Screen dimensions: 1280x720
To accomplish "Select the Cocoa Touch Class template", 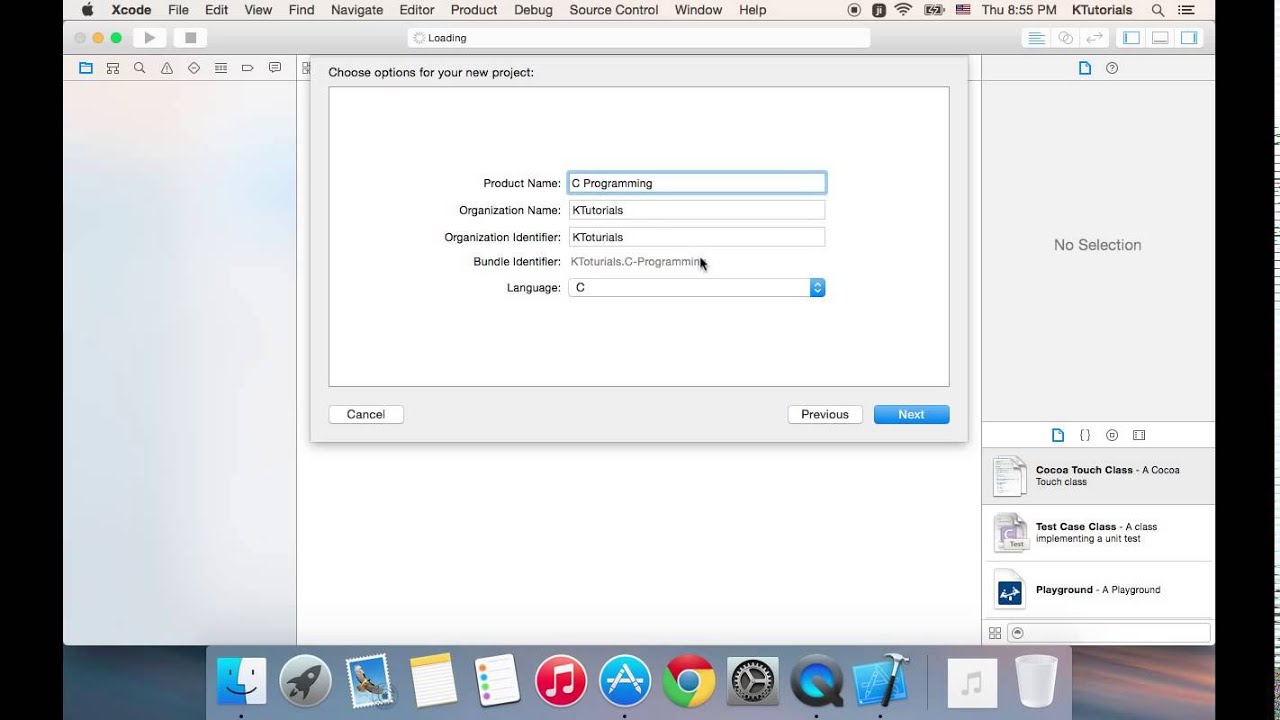I will (1098, 476).
